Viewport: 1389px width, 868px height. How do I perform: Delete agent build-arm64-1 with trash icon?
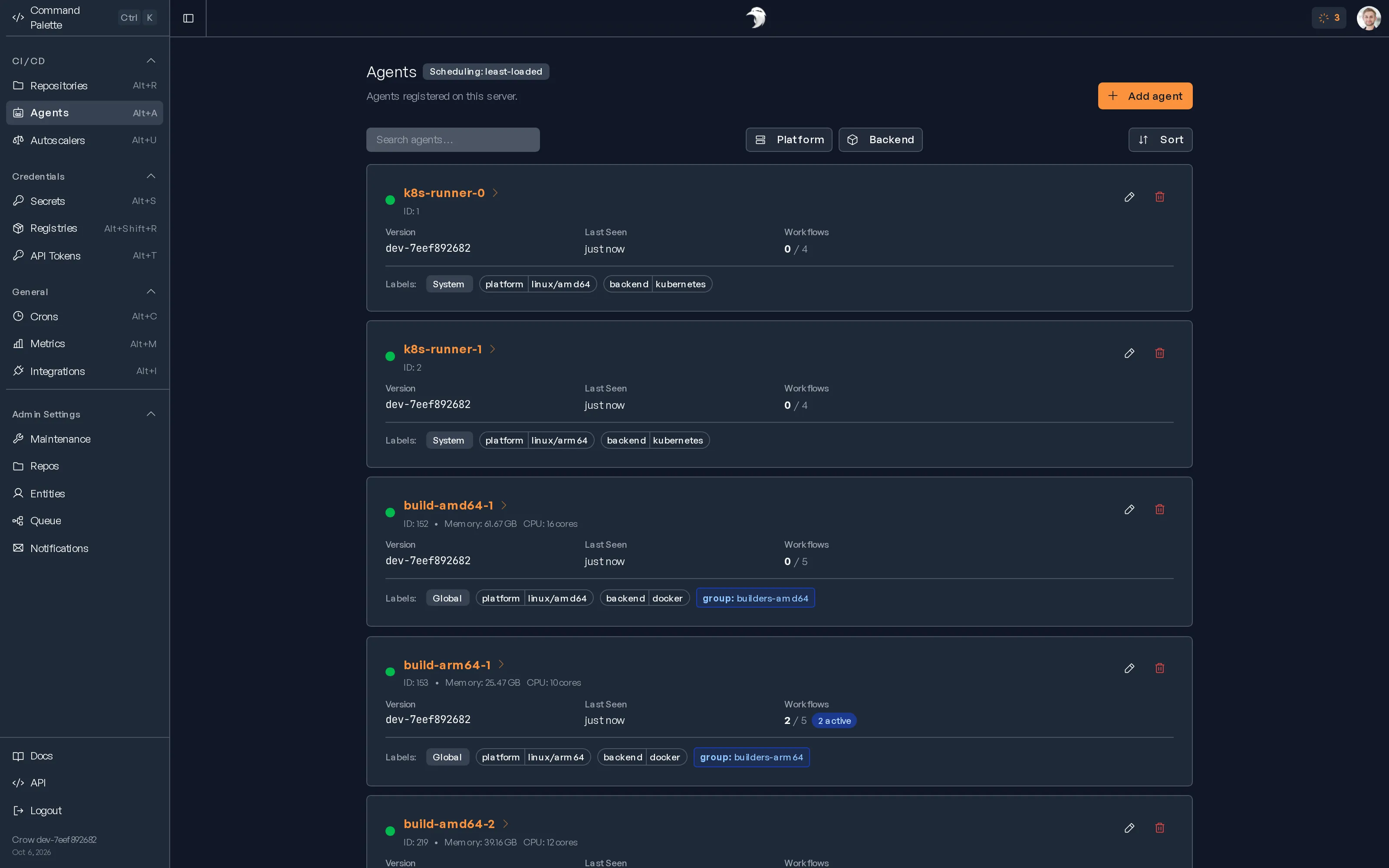1159,668
